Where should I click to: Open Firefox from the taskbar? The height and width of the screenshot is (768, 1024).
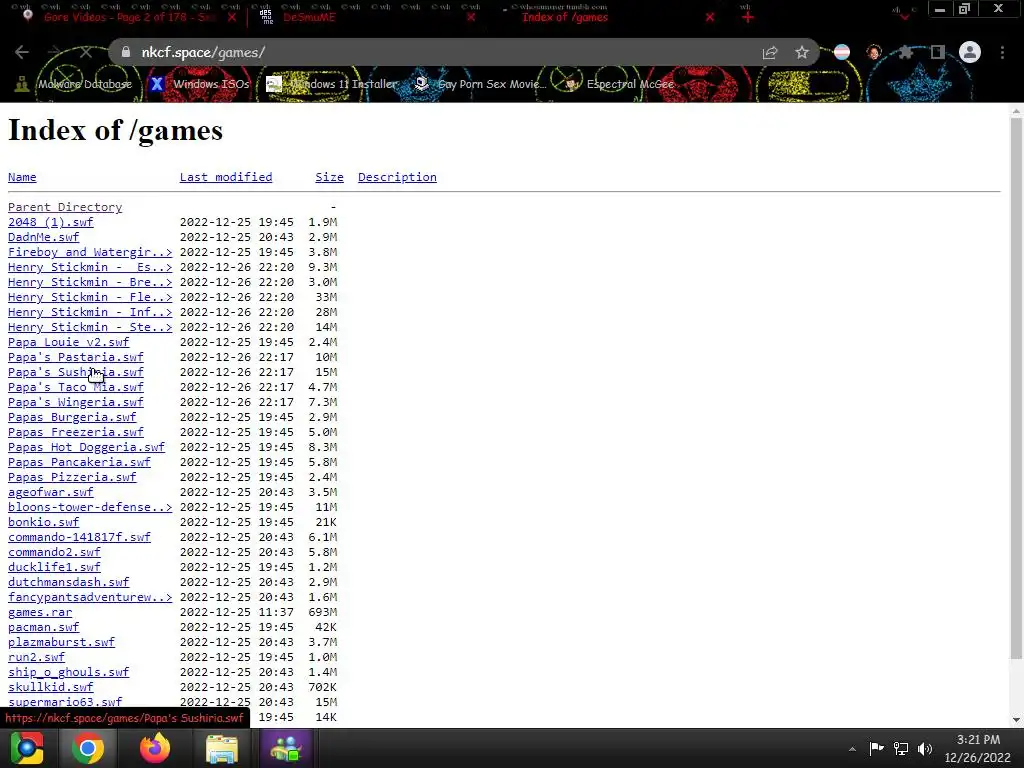pos(155,748)
